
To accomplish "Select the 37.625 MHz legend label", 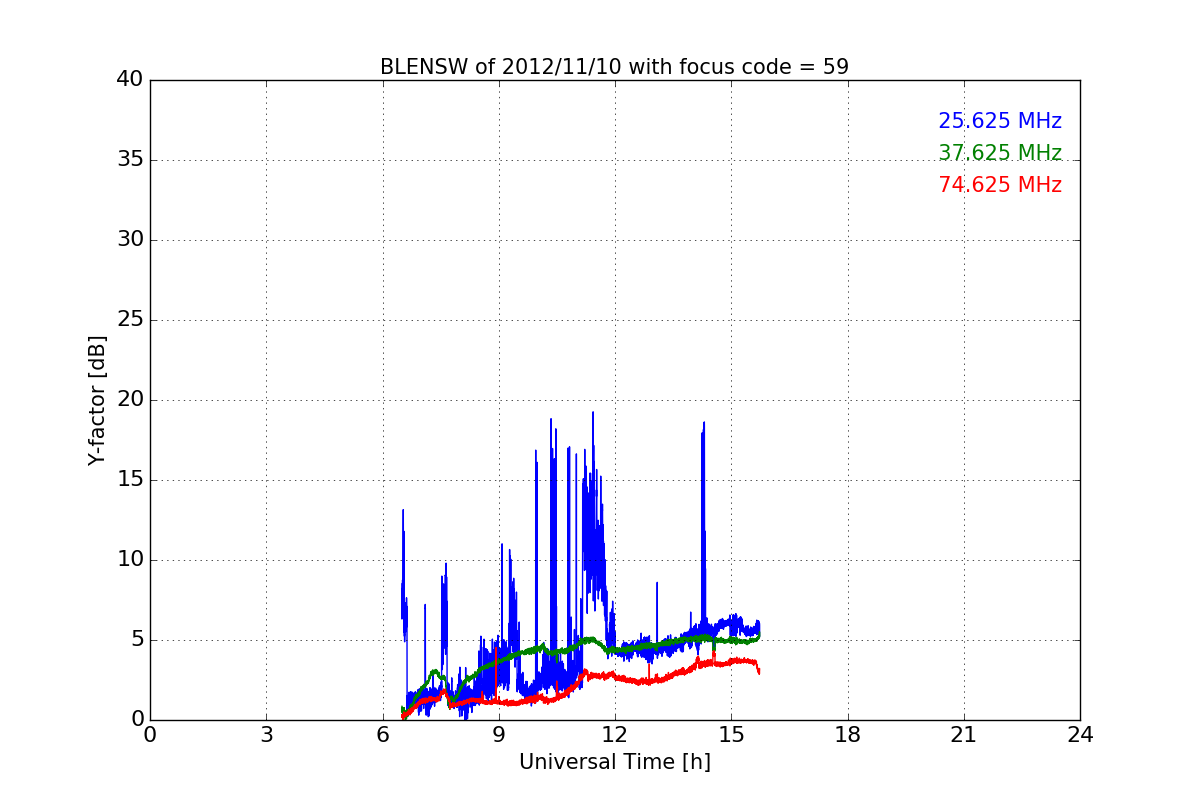I will pos(1000,153).
